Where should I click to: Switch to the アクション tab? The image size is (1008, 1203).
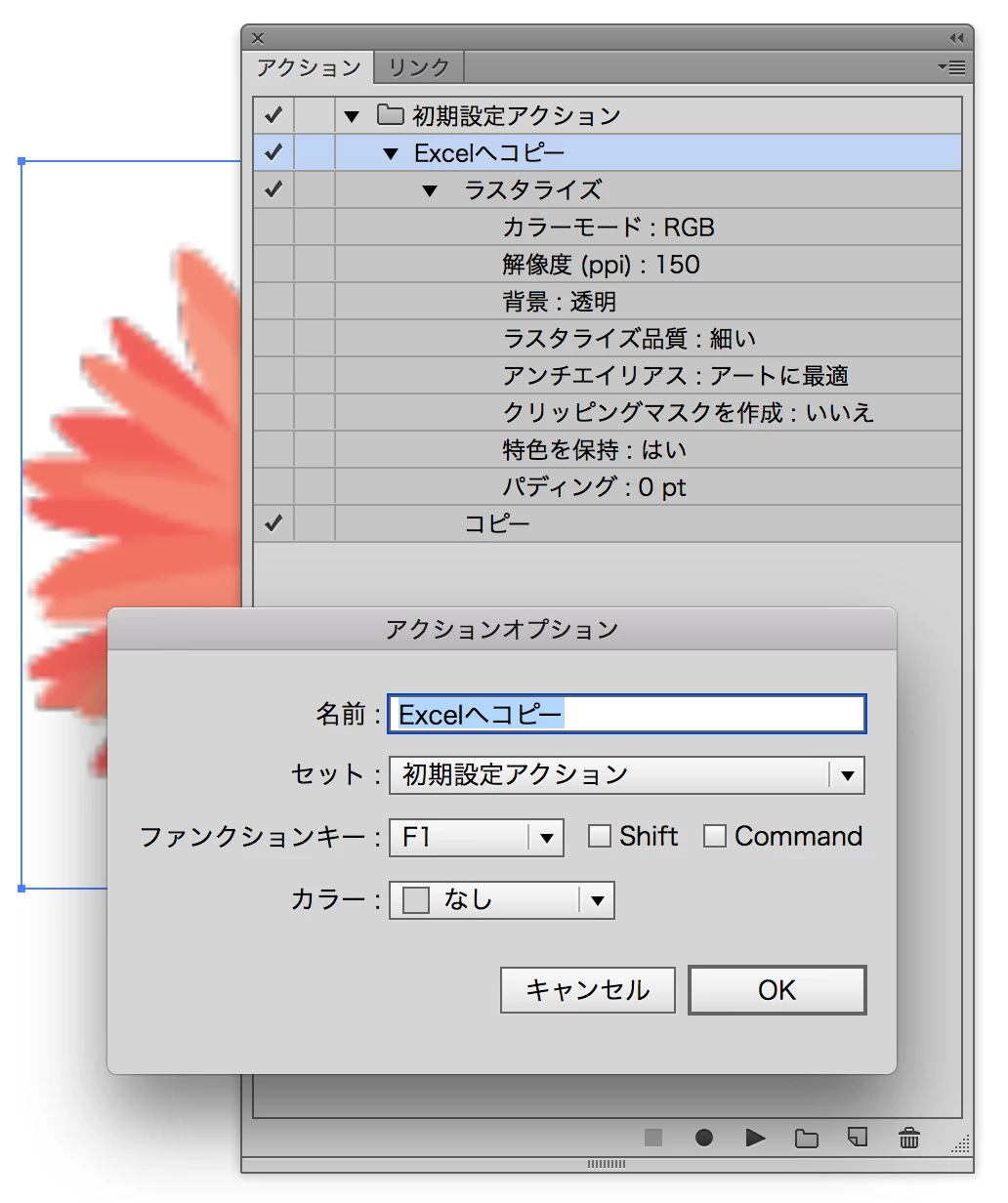[x=309, y=67]
